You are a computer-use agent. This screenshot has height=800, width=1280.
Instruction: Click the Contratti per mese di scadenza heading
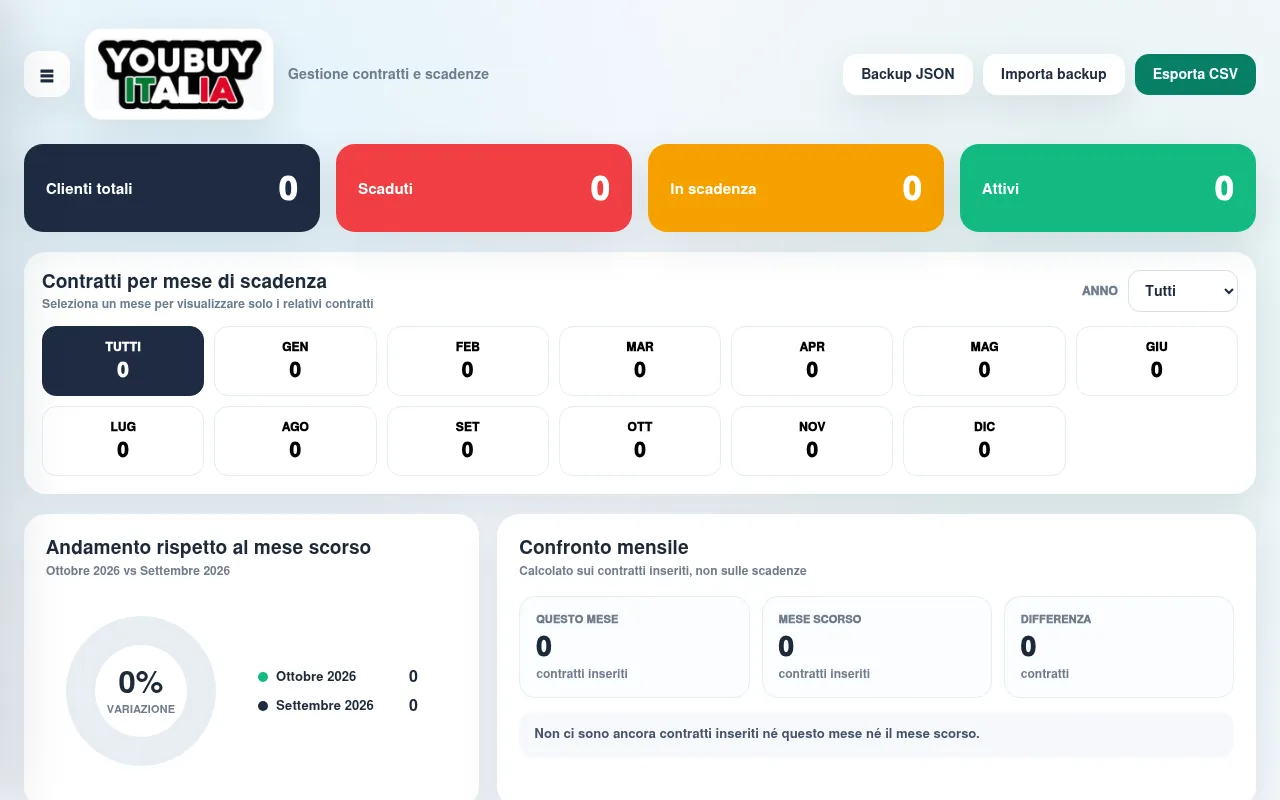(184, 282)
